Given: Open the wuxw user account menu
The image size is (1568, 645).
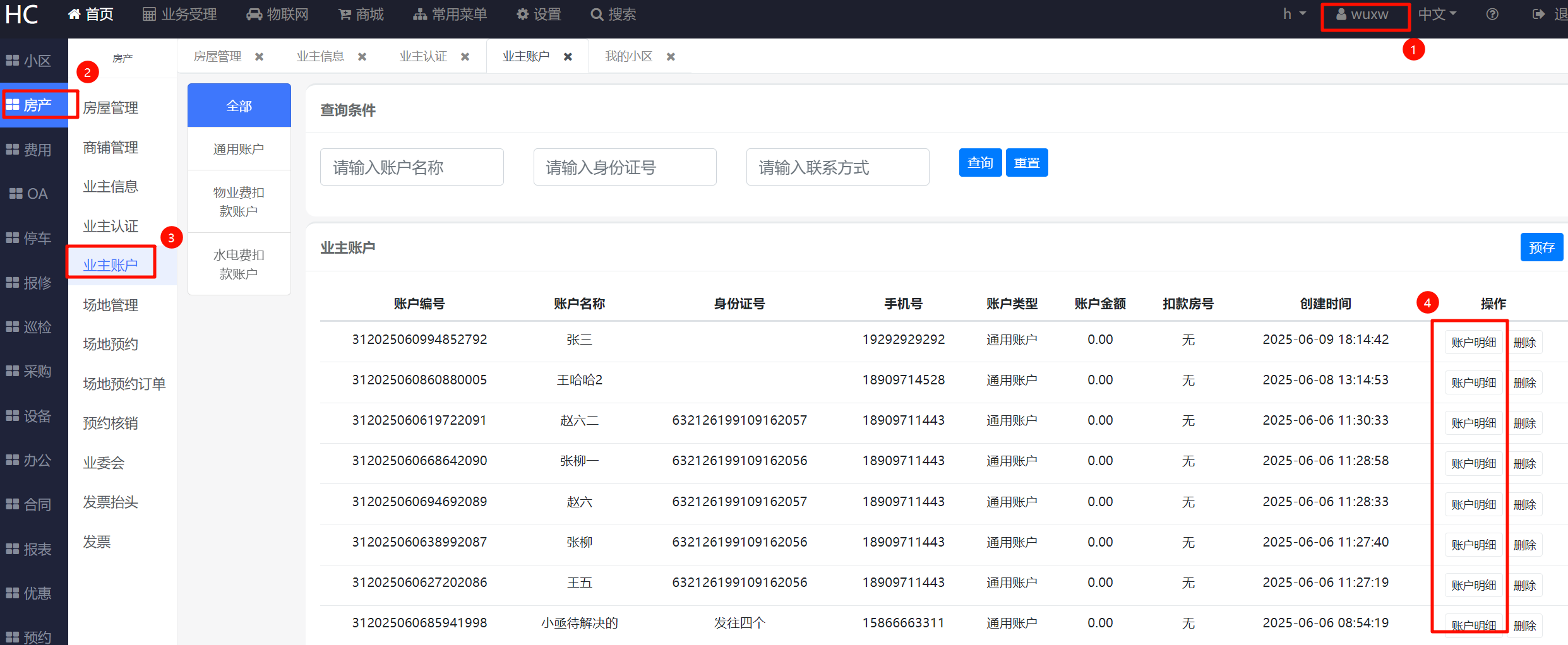Looking at the screenshot, I should pos(1362,15).
